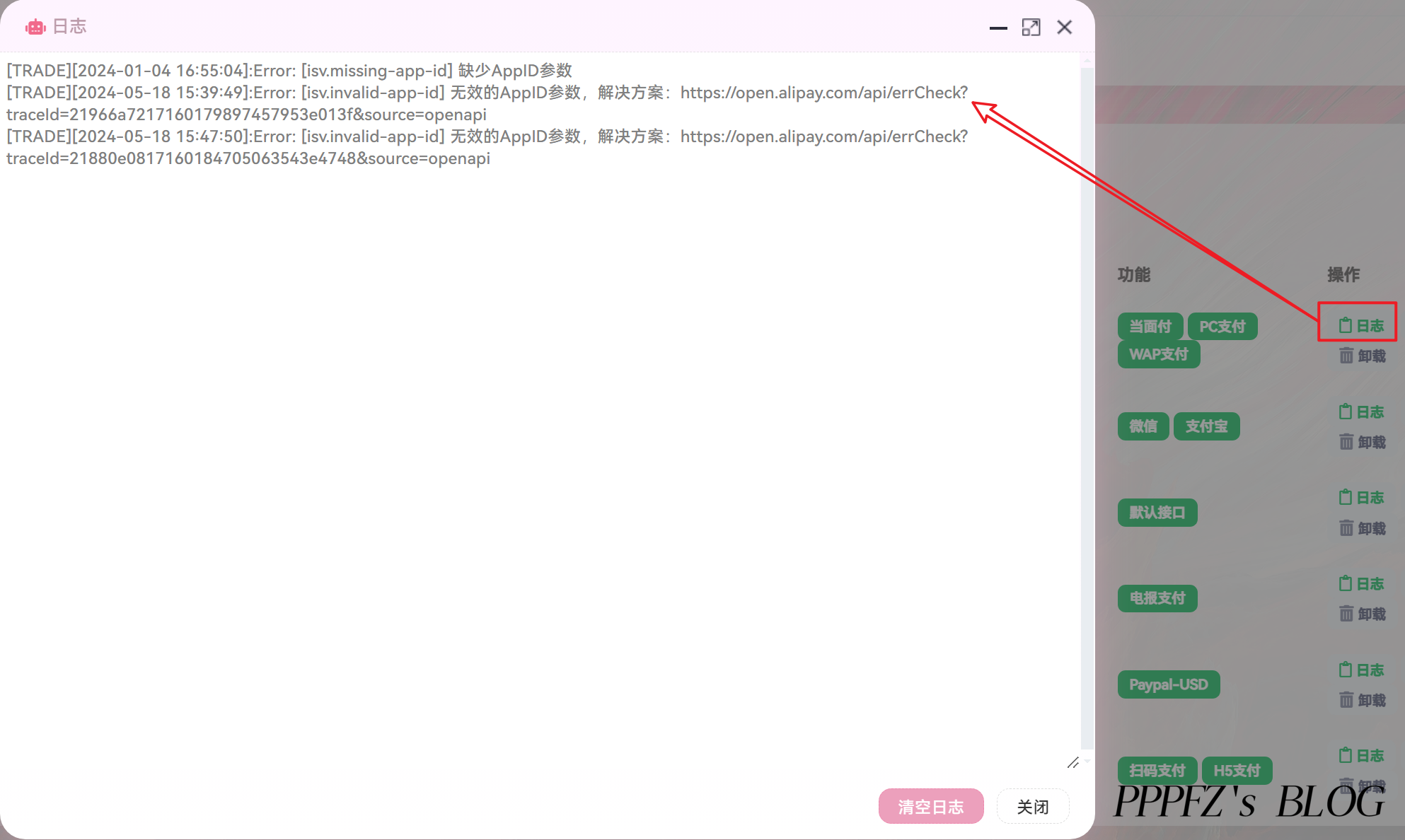Click the 功能 column header
The image size is (1405, 840).
(x=1134, y=274)
